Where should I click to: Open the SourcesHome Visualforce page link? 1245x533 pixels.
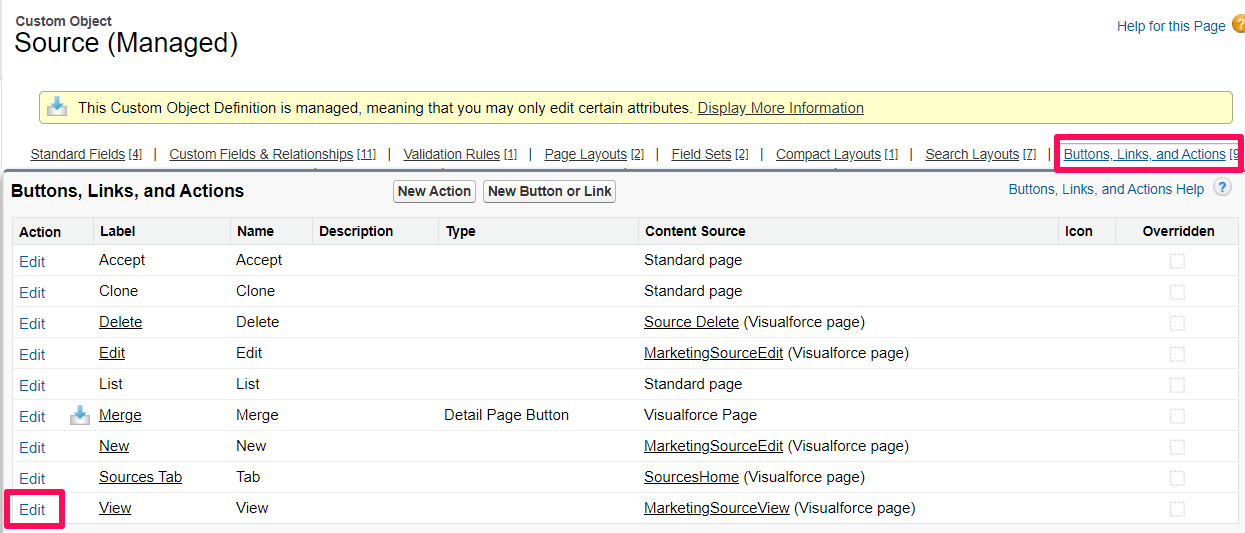[x=691, y=477]
